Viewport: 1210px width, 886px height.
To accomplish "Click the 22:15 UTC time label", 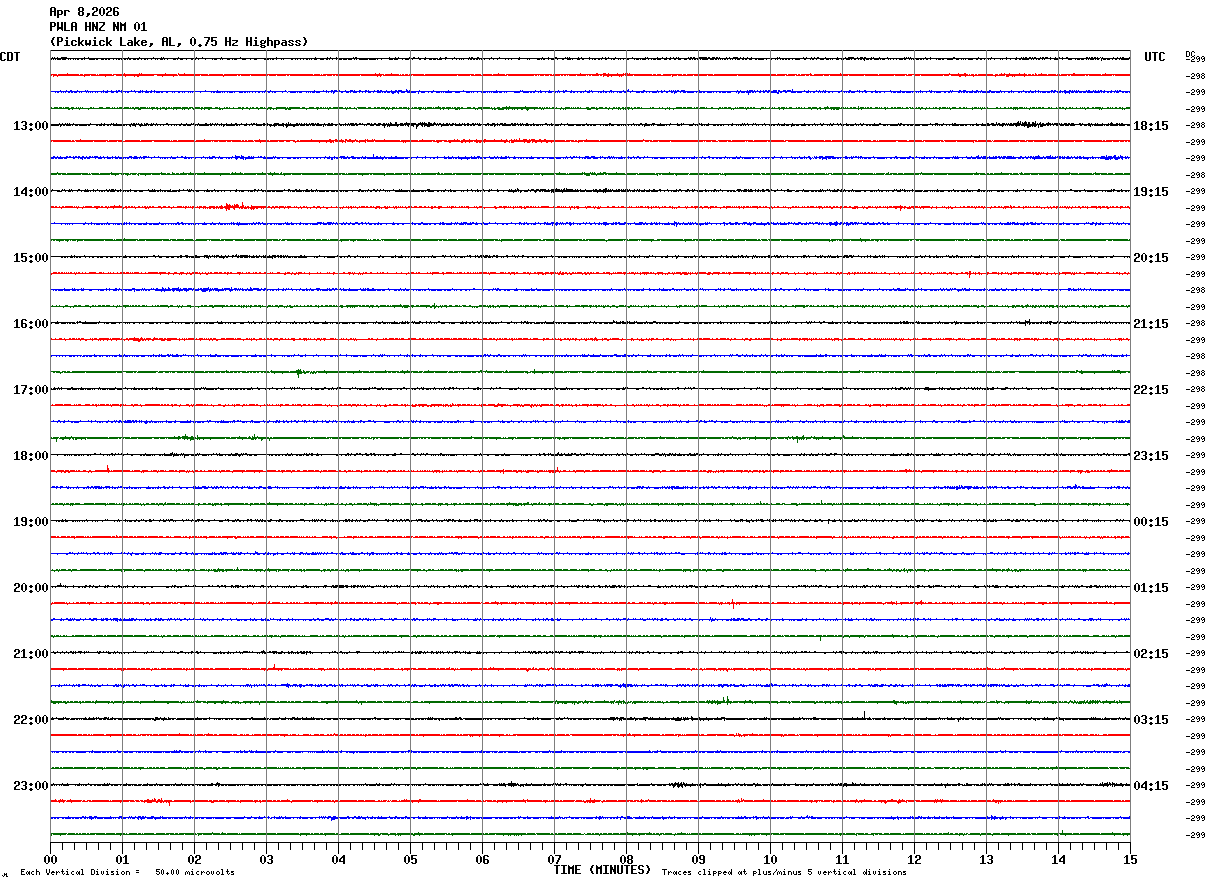I will (1150, 390).
